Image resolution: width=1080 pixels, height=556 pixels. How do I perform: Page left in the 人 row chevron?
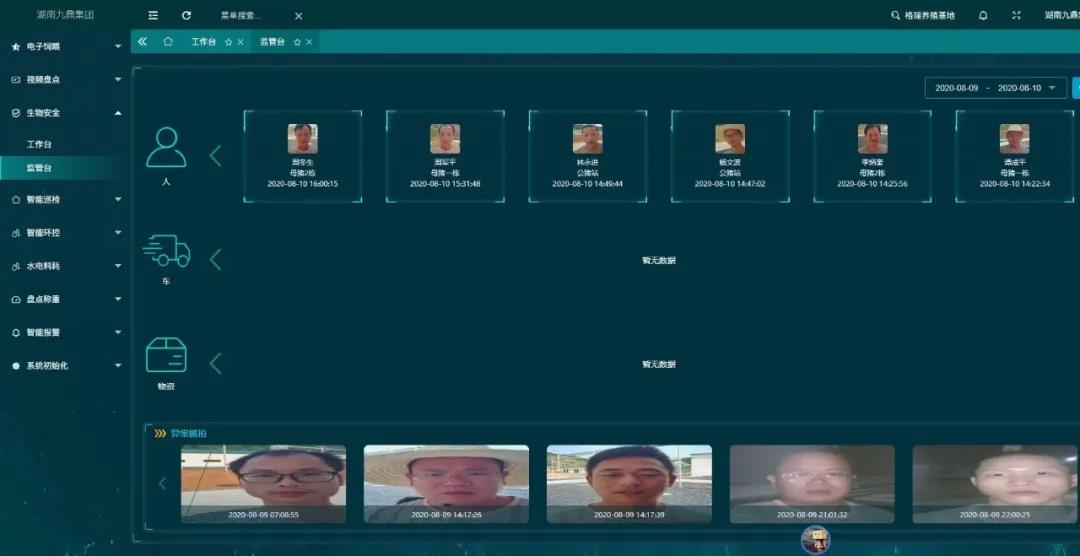tap(216, 156)
